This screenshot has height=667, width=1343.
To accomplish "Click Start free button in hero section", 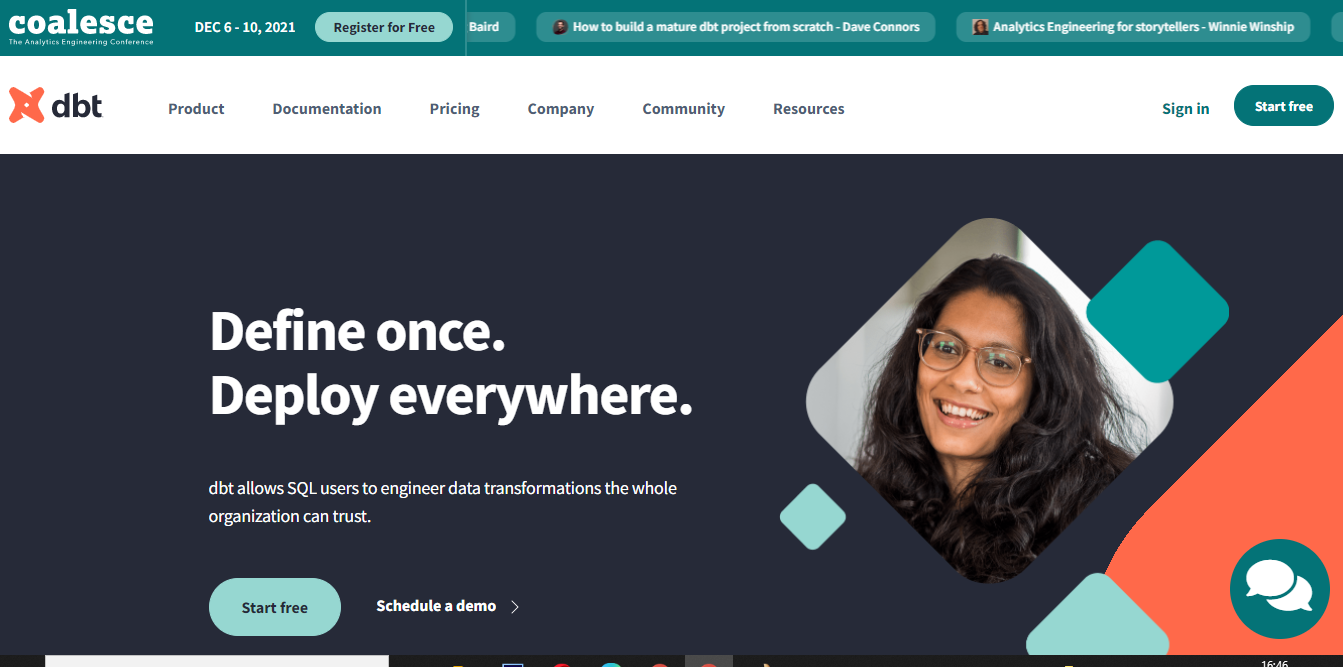I will click(x=275, y=607).
